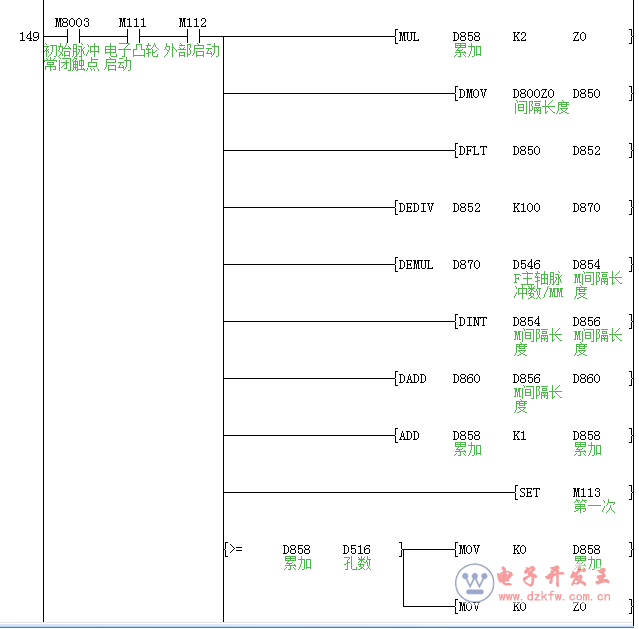Select the DMOV instruction
Viewport: 639px width, 629px height.
pyautogui.click(x=472, y=94)
